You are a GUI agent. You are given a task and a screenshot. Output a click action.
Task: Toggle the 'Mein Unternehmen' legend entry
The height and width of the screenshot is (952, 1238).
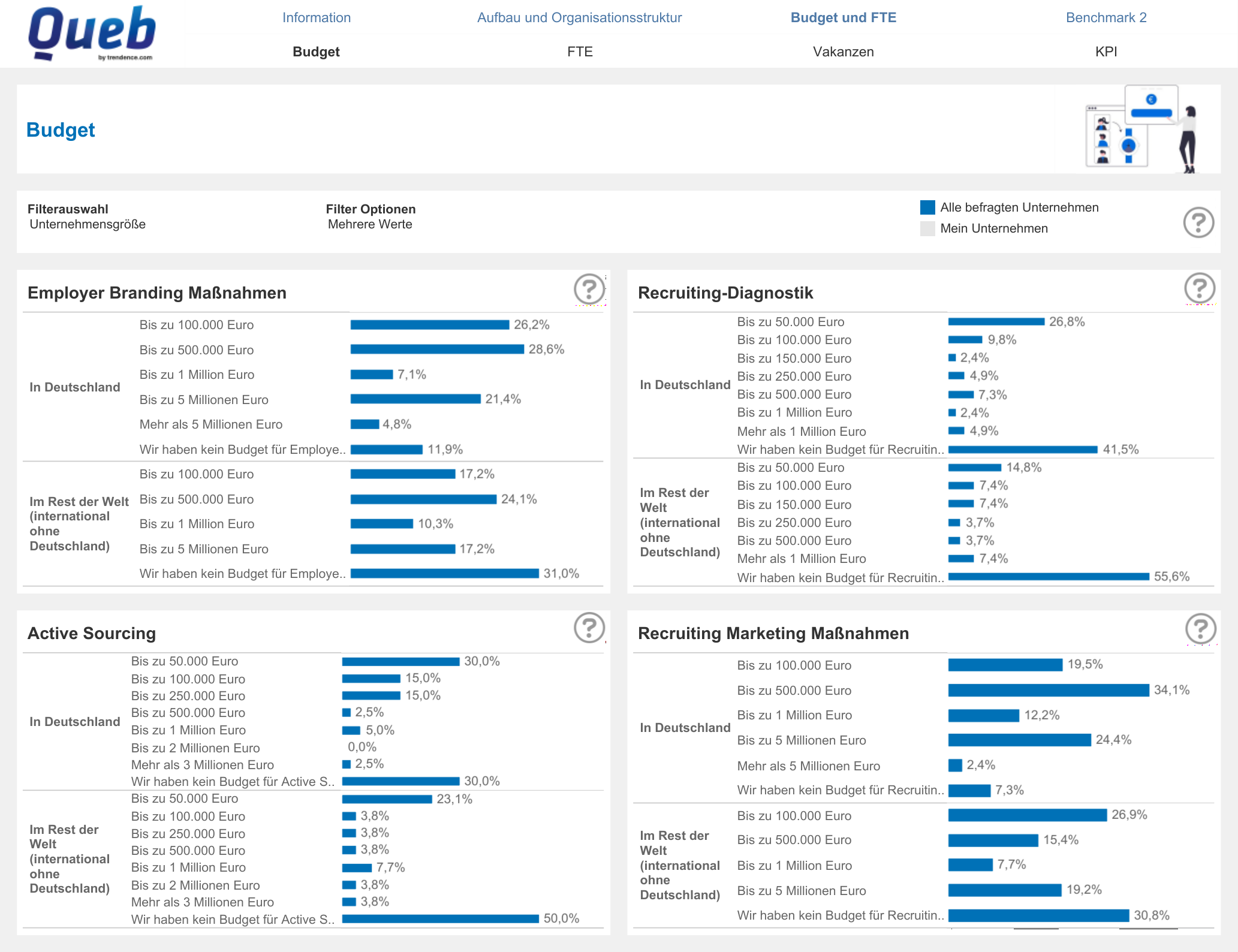click(995, 228)
